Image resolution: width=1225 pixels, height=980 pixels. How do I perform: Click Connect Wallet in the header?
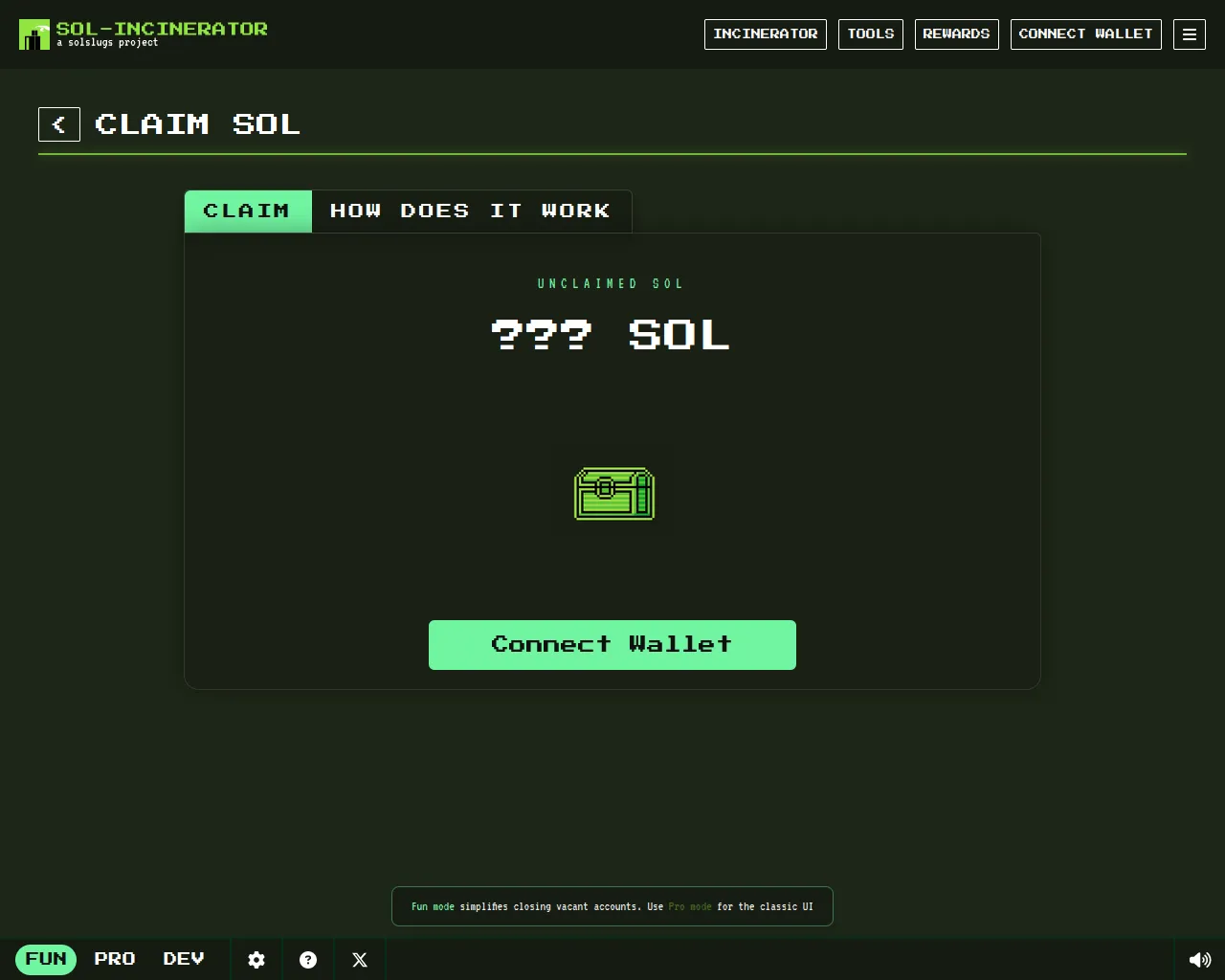(1085, 34)
